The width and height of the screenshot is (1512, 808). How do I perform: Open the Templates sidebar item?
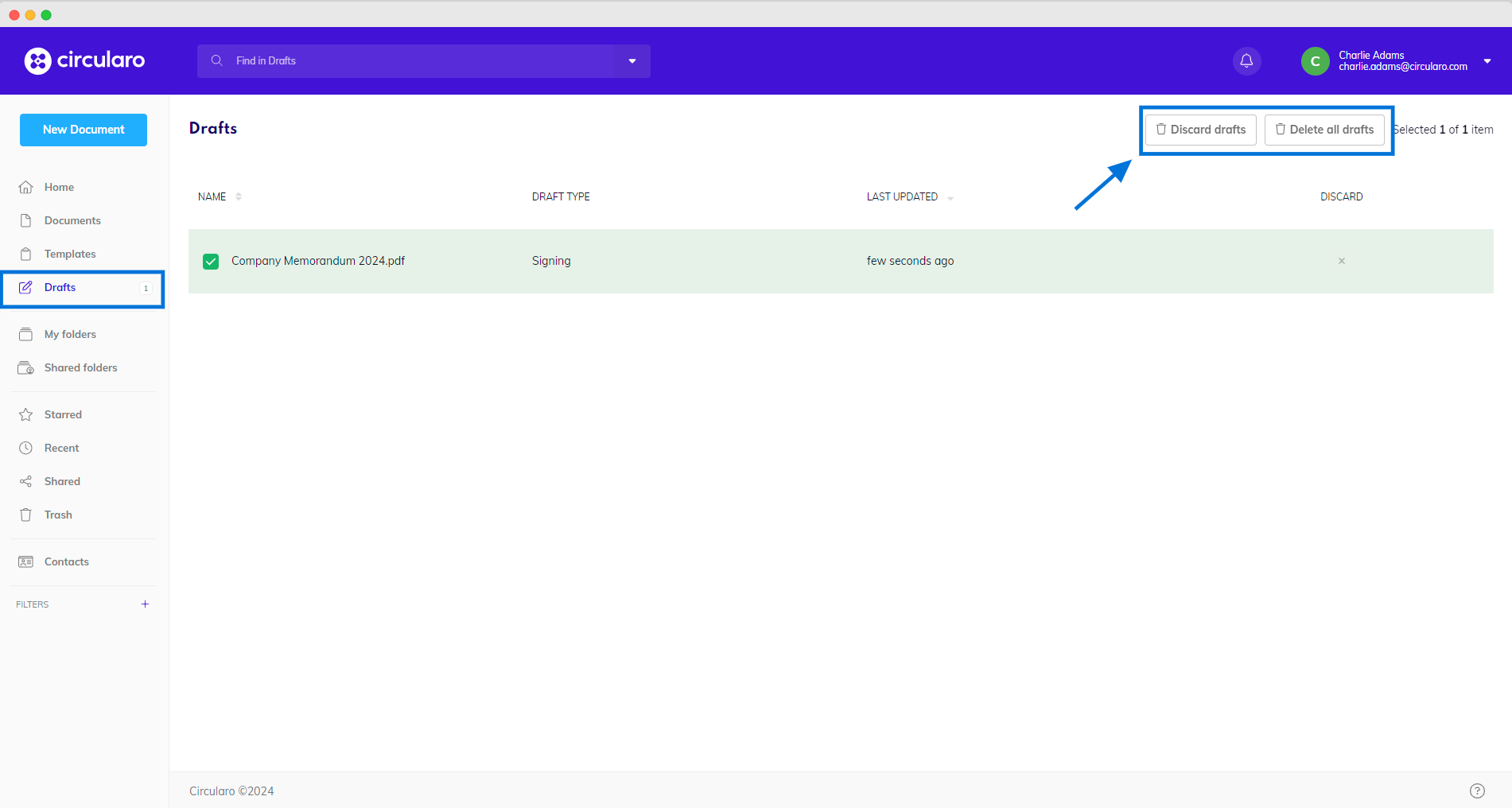click(x=70, y=254)
